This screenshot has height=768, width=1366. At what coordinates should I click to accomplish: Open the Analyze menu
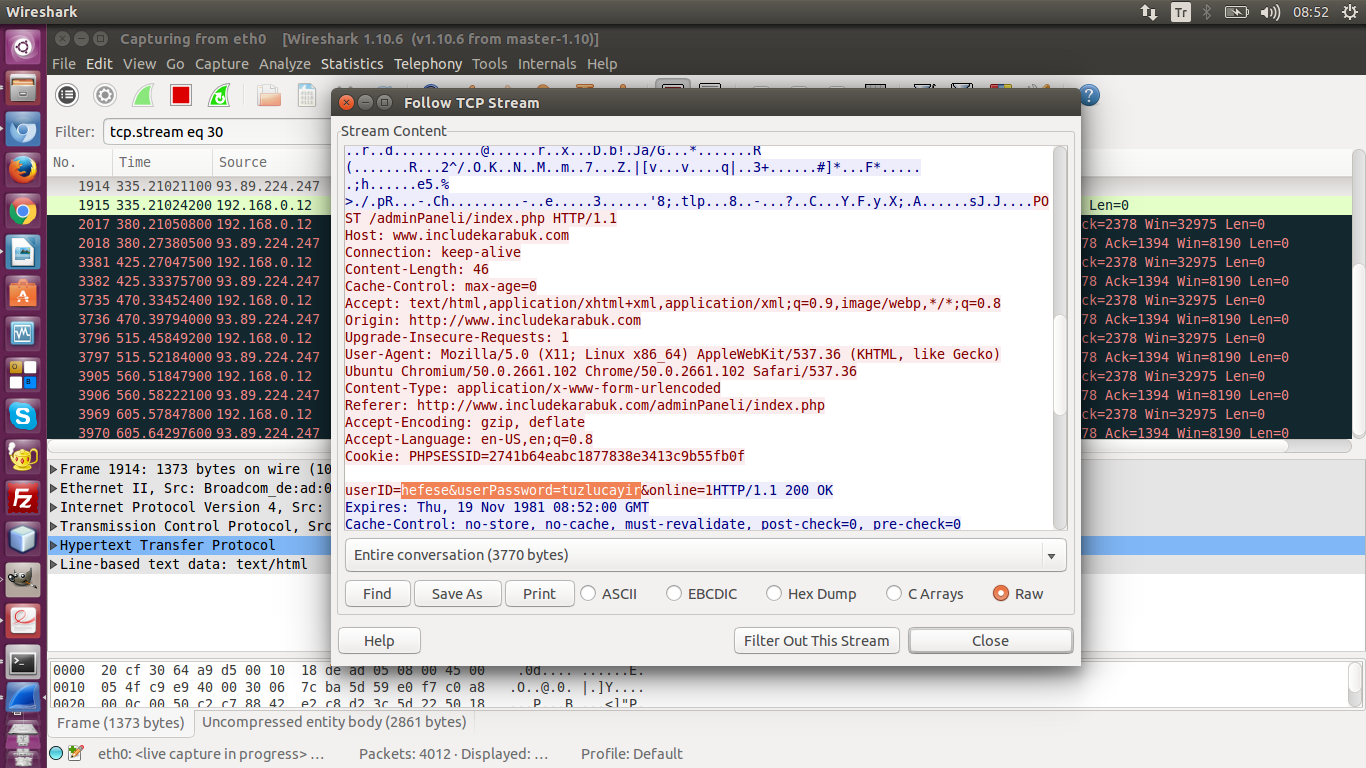click(x=285, y=63)
